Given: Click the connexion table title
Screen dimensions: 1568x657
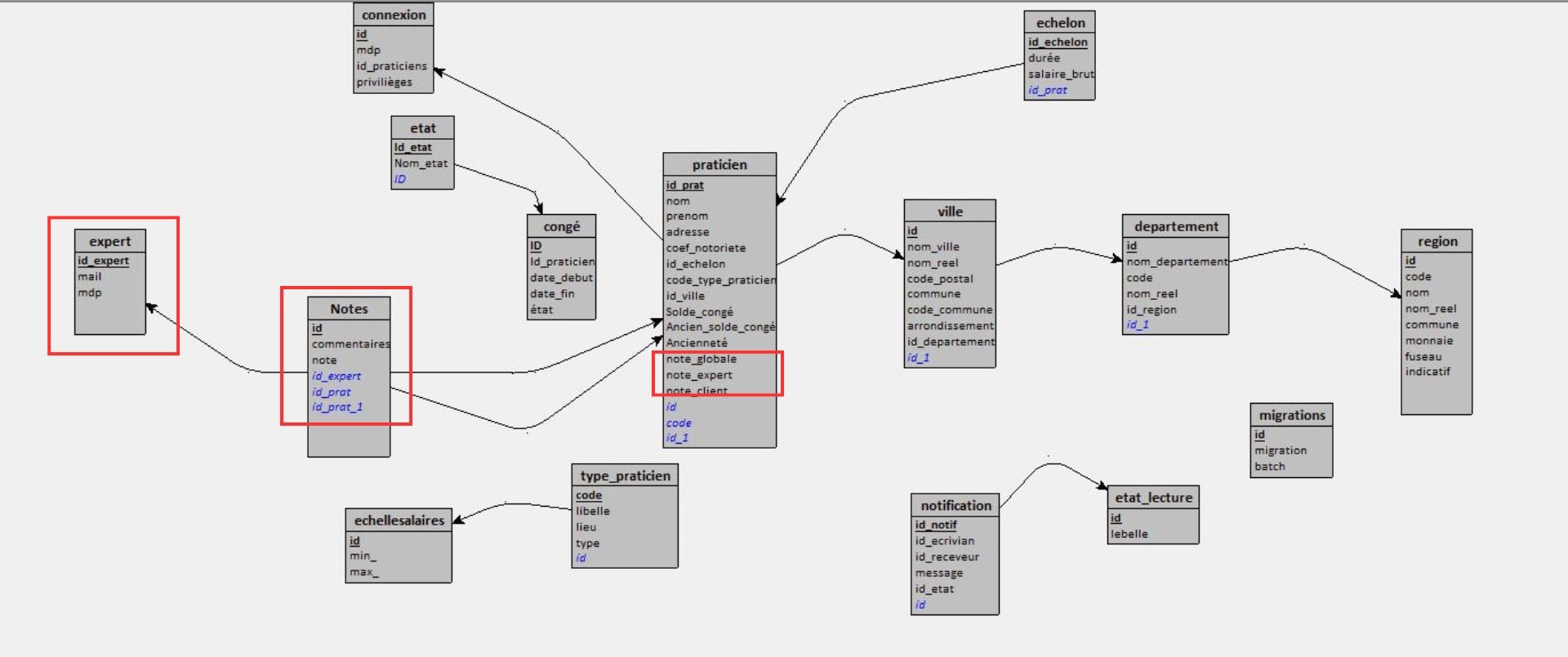Looking at the screenshot, I should [x=393, y=15].
